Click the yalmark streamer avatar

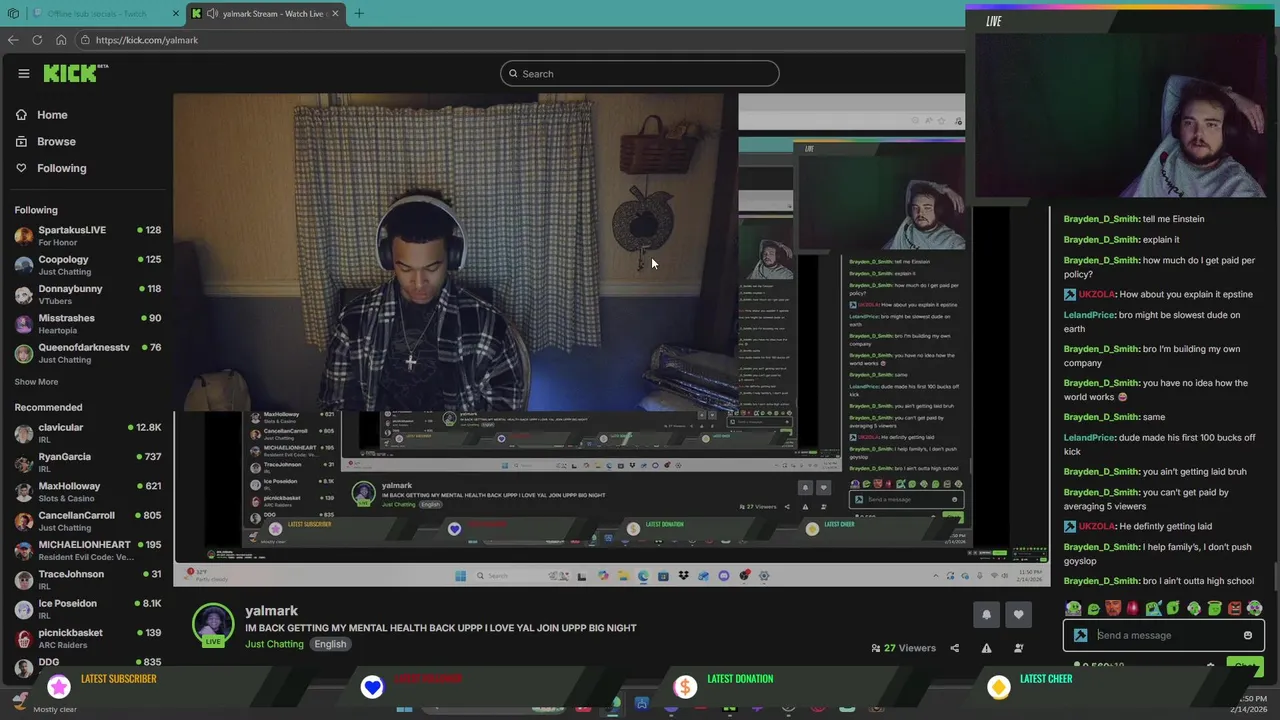[213, 624]
